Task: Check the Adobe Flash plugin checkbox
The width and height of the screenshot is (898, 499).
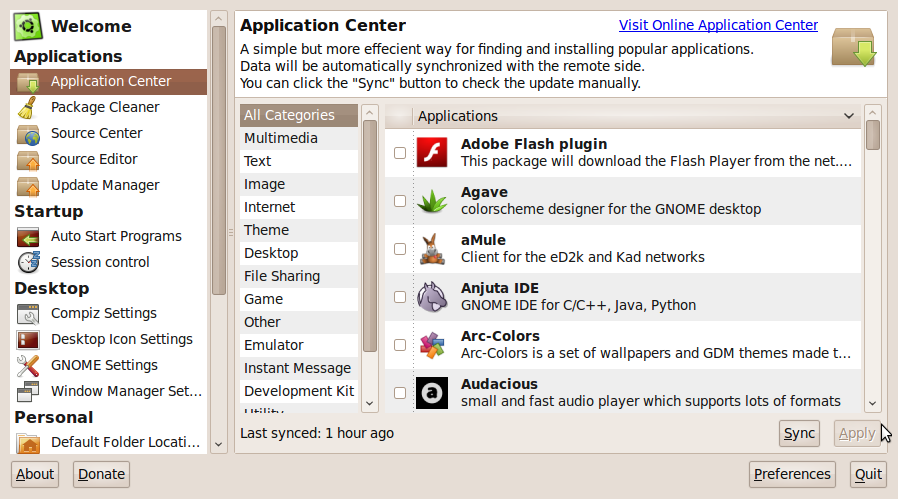Action: (x=400, y=153)
